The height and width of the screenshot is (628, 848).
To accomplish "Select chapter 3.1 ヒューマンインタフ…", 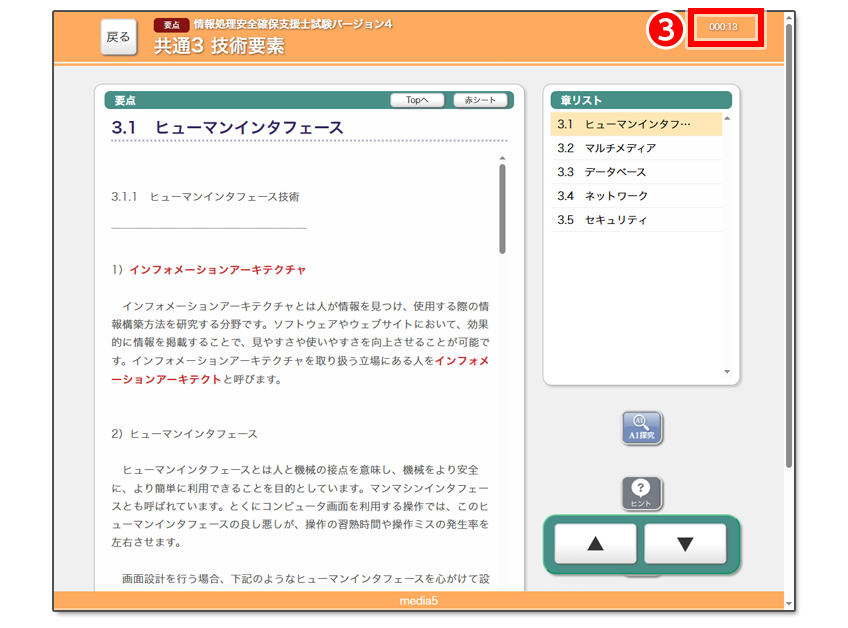I will pos(636,124).
